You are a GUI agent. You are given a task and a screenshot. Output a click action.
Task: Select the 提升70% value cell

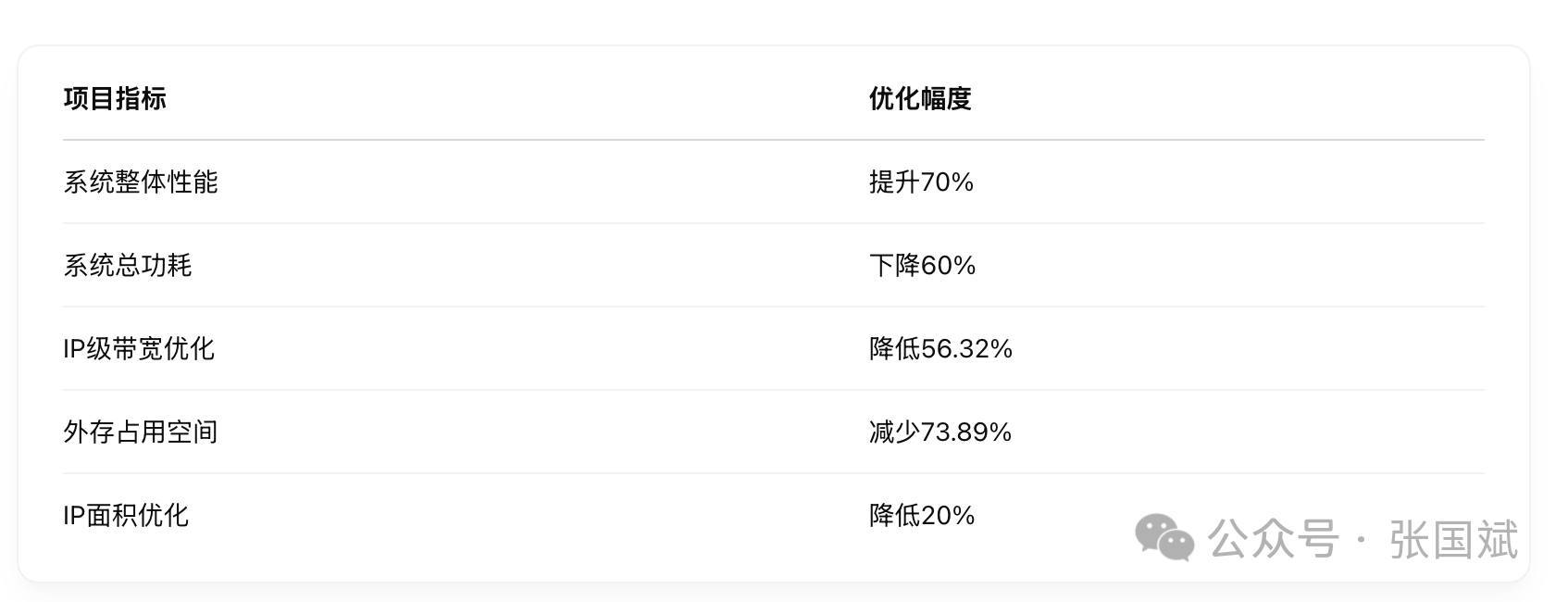[x=921, y=182]
